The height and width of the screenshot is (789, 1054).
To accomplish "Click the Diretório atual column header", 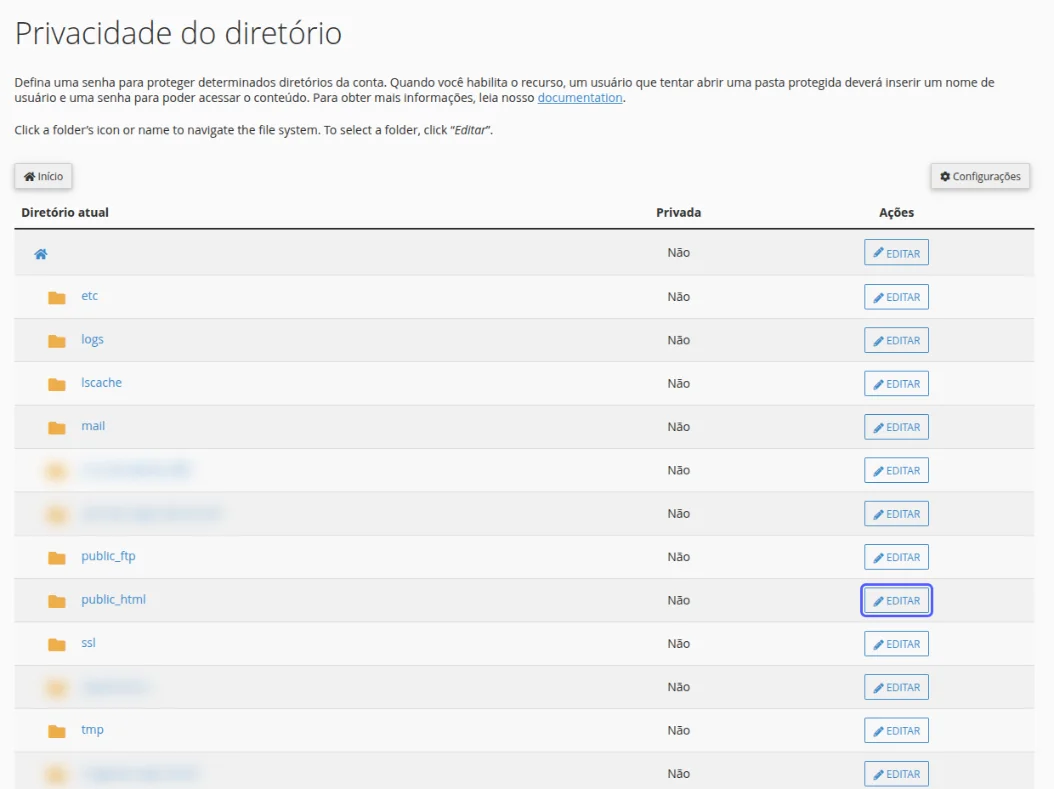I will click(65, 212).
